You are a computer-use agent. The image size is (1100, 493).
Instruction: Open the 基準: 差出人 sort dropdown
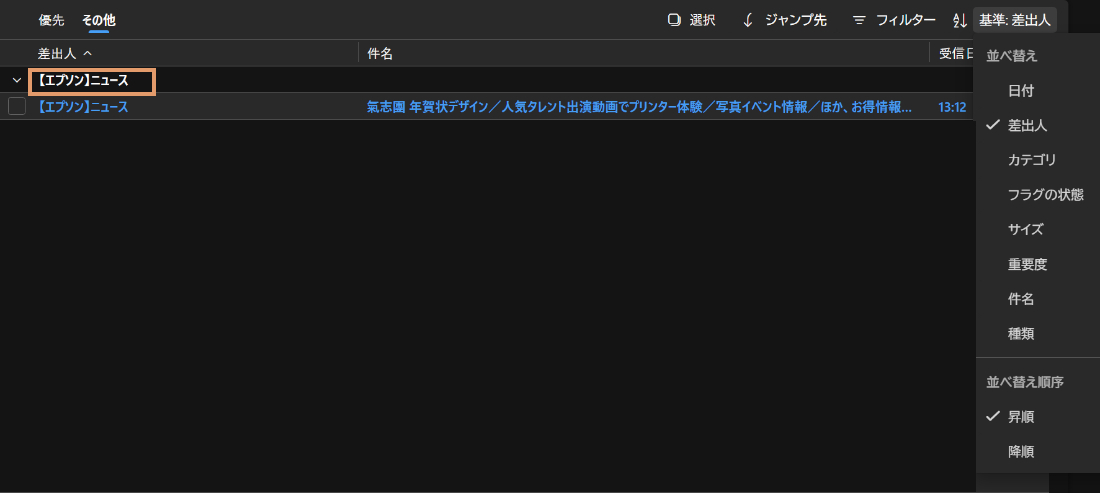[1014, 20]
